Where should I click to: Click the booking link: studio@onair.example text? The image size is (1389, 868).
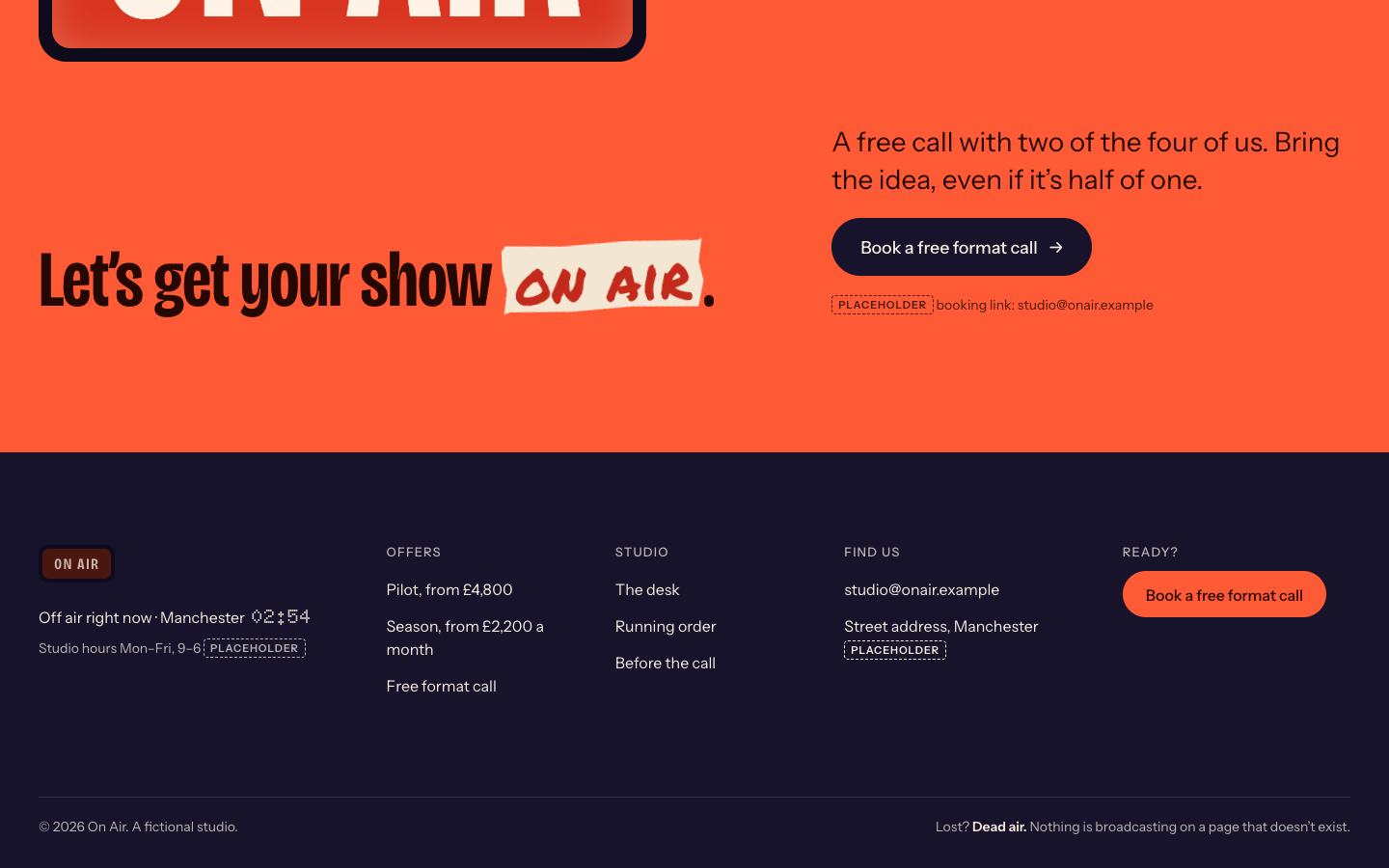pyautogui.click(x=1045, y=305)
